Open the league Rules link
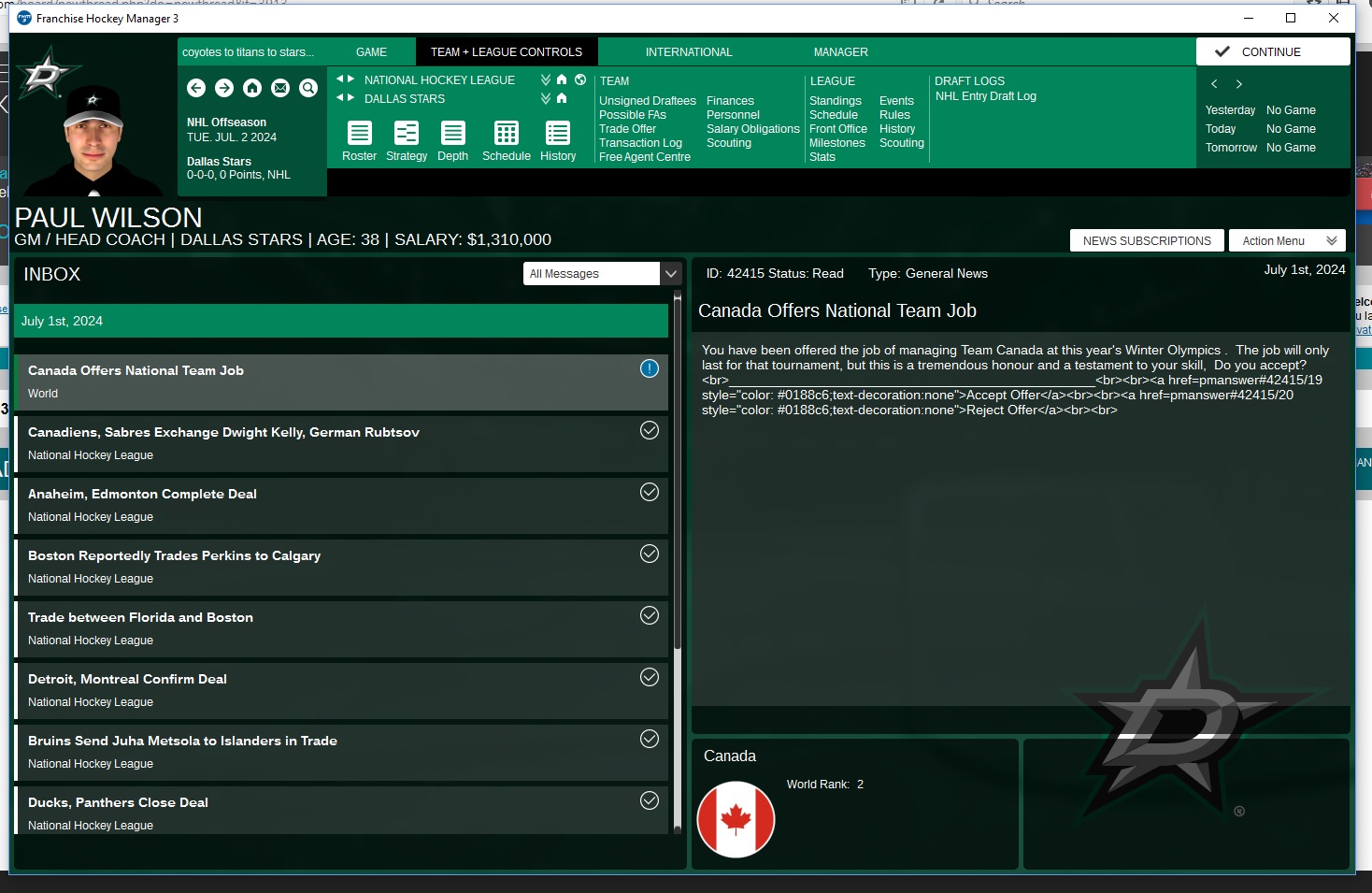This screenshot has width=1372, height=893. click(894, 115)
